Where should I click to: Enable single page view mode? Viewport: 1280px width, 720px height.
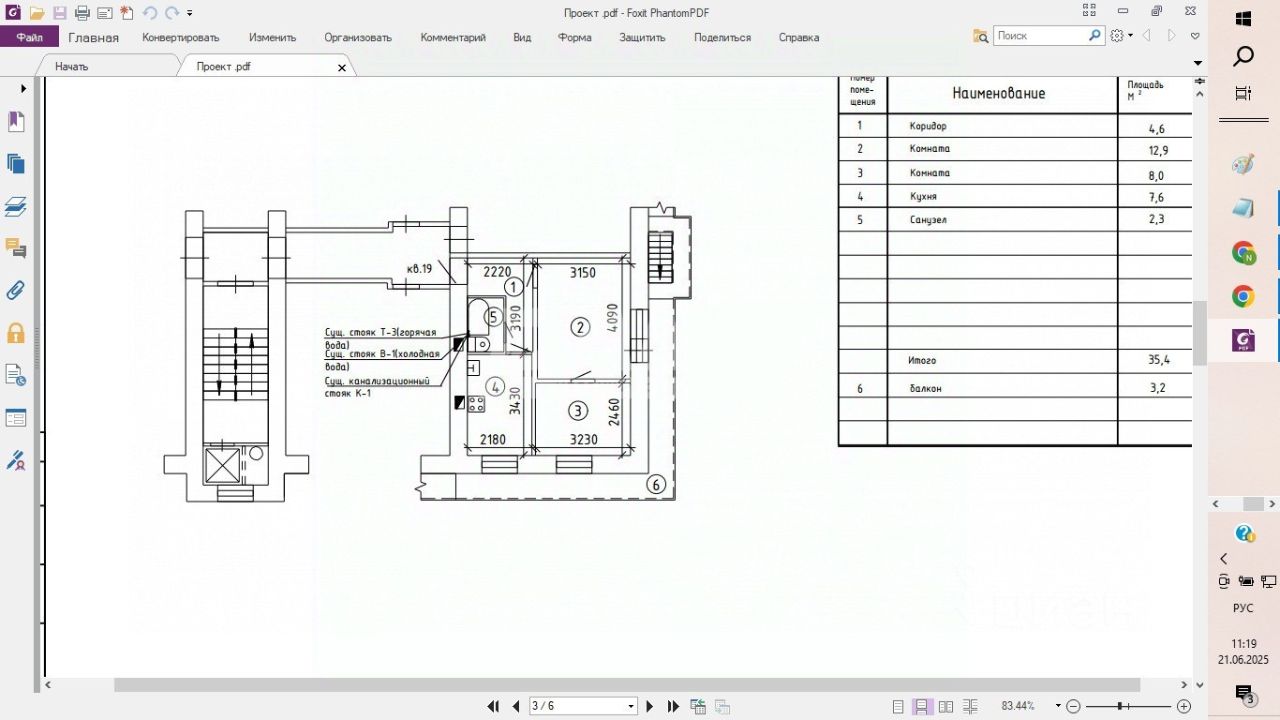pos(898,706)
